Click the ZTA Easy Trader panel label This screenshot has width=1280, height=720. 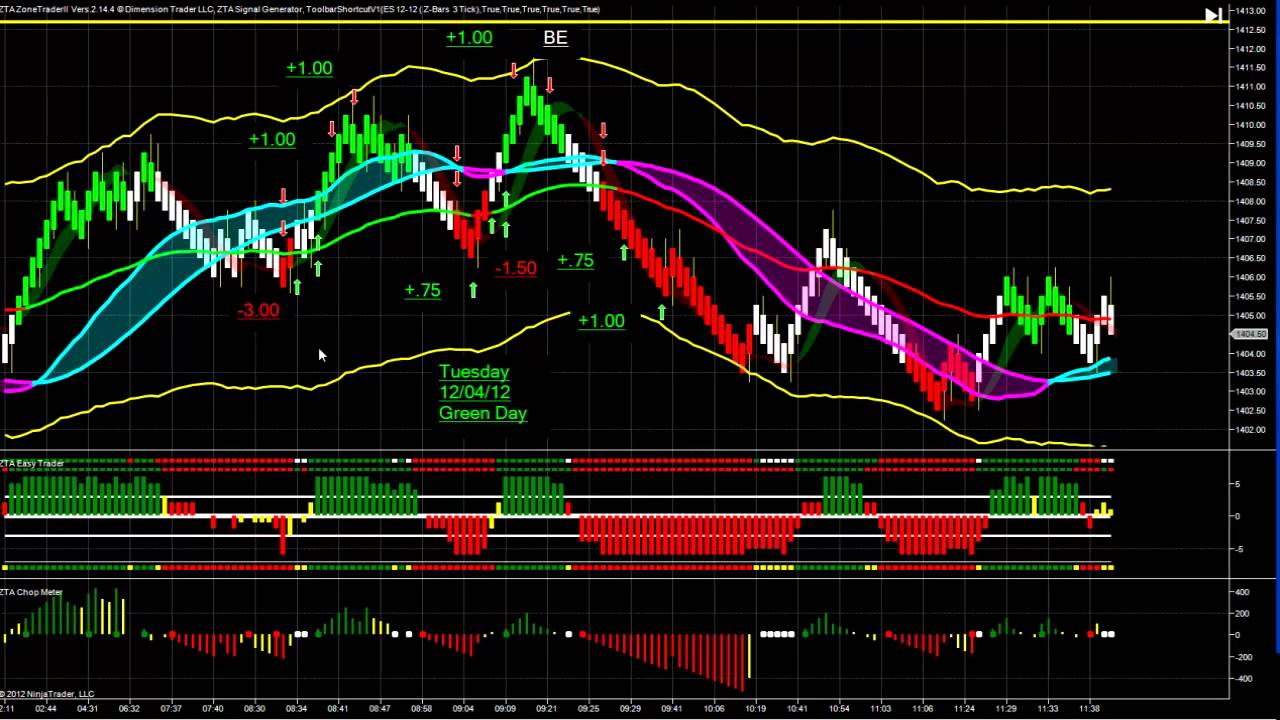(33, 463)
